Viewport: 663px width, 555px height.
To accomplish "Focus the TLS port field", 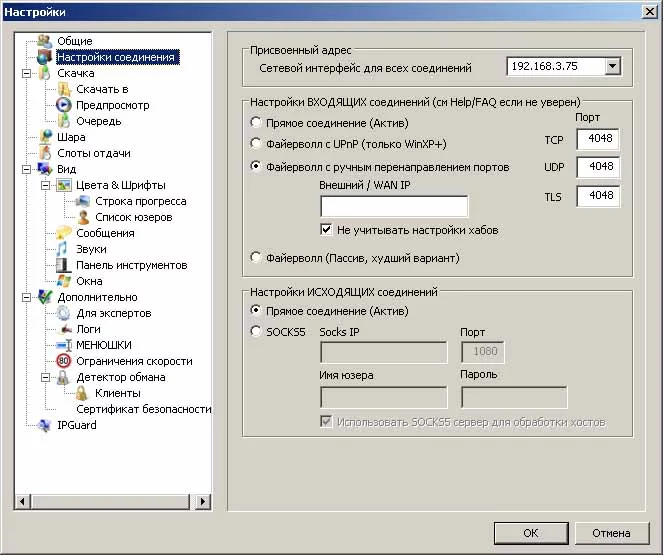I will click(x=597, y=195).
